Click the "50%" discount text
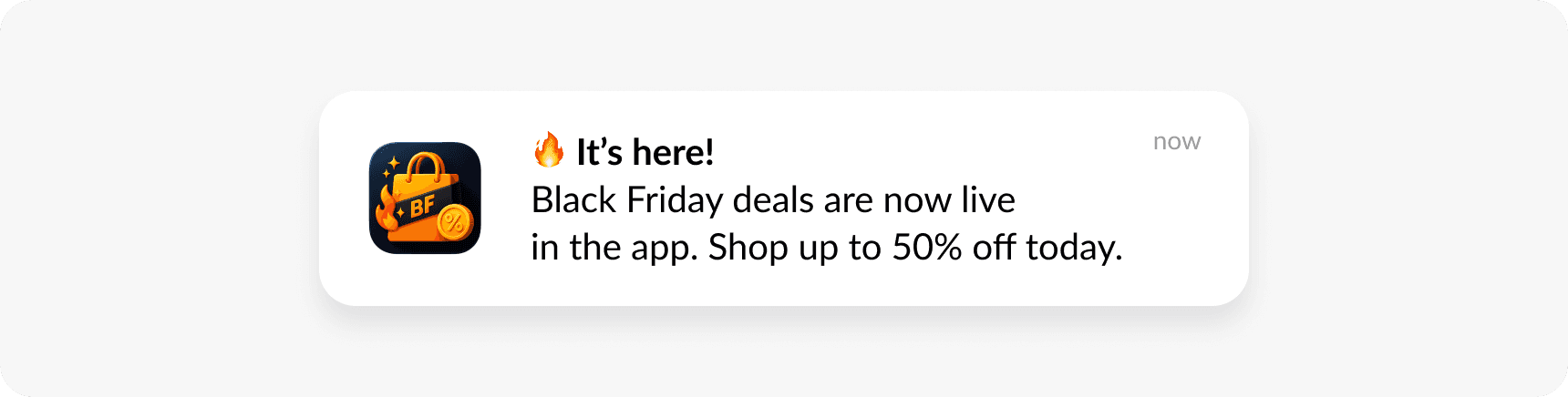Image resolution: width=1568 pixels, height=397 pixels. (x=926, y=248)
